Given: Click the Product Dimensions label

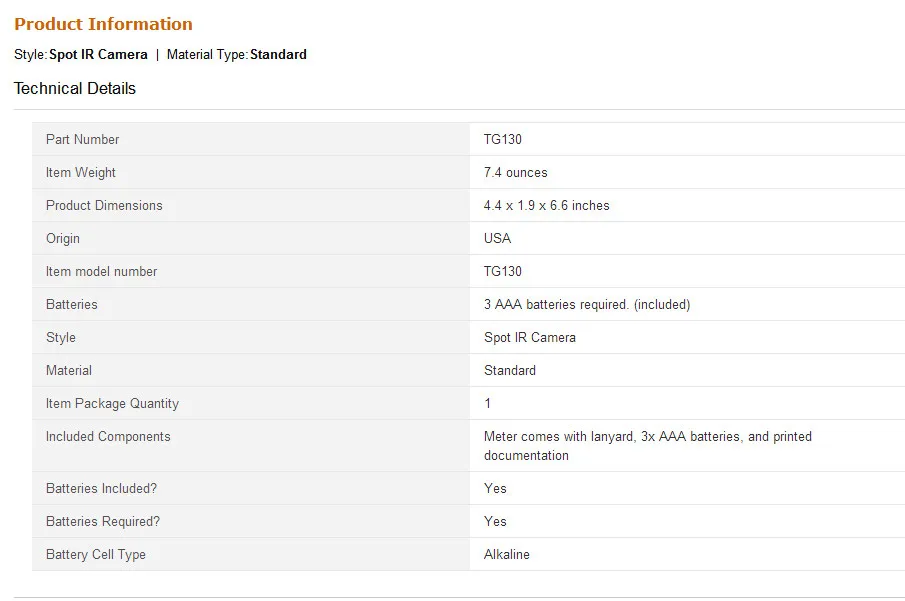Looking at the screenshot, I should tap(104, 206).
